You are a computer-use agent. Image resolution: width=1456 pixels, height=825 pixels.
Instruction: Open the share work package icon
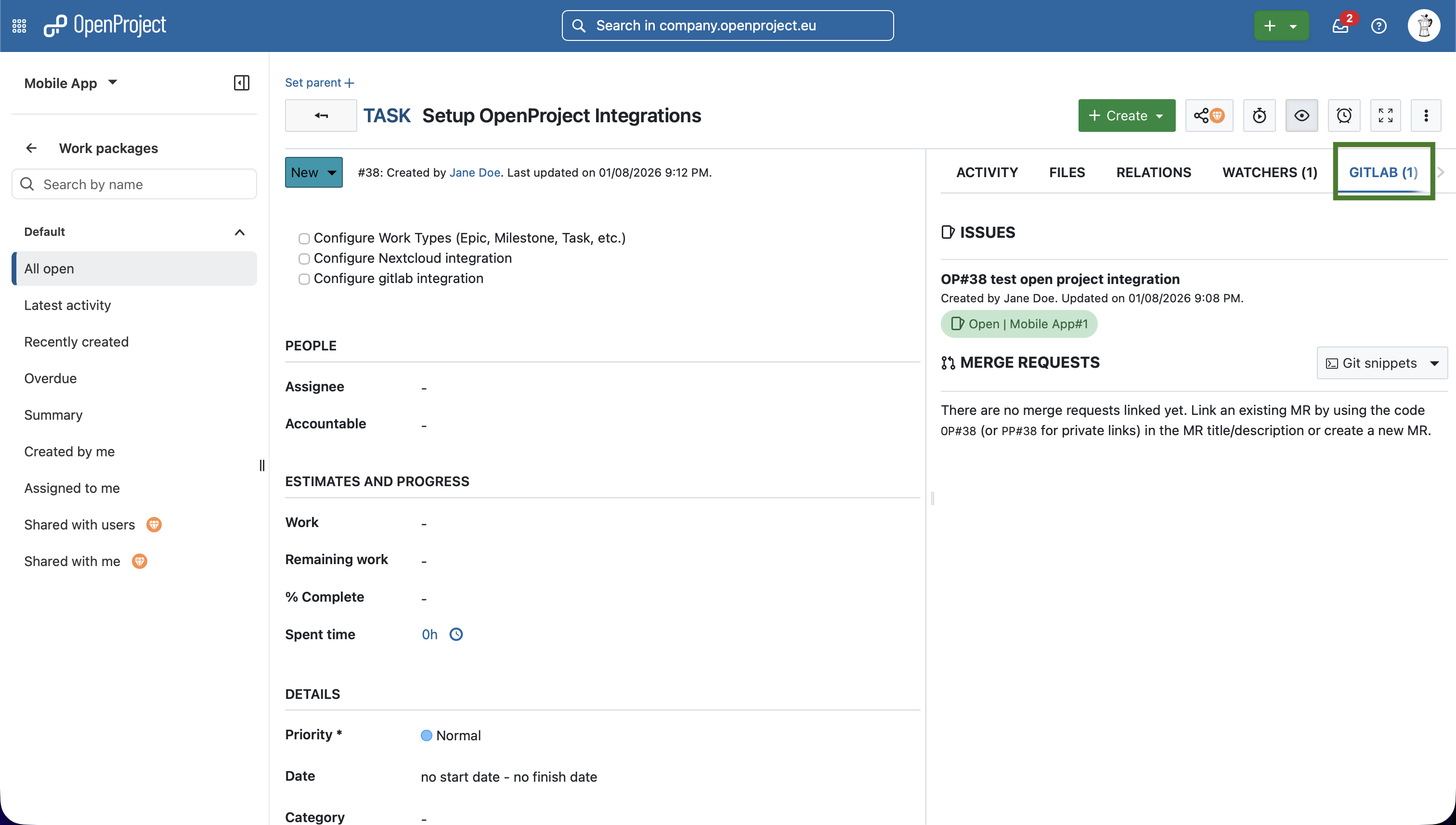click(1209, 116)
